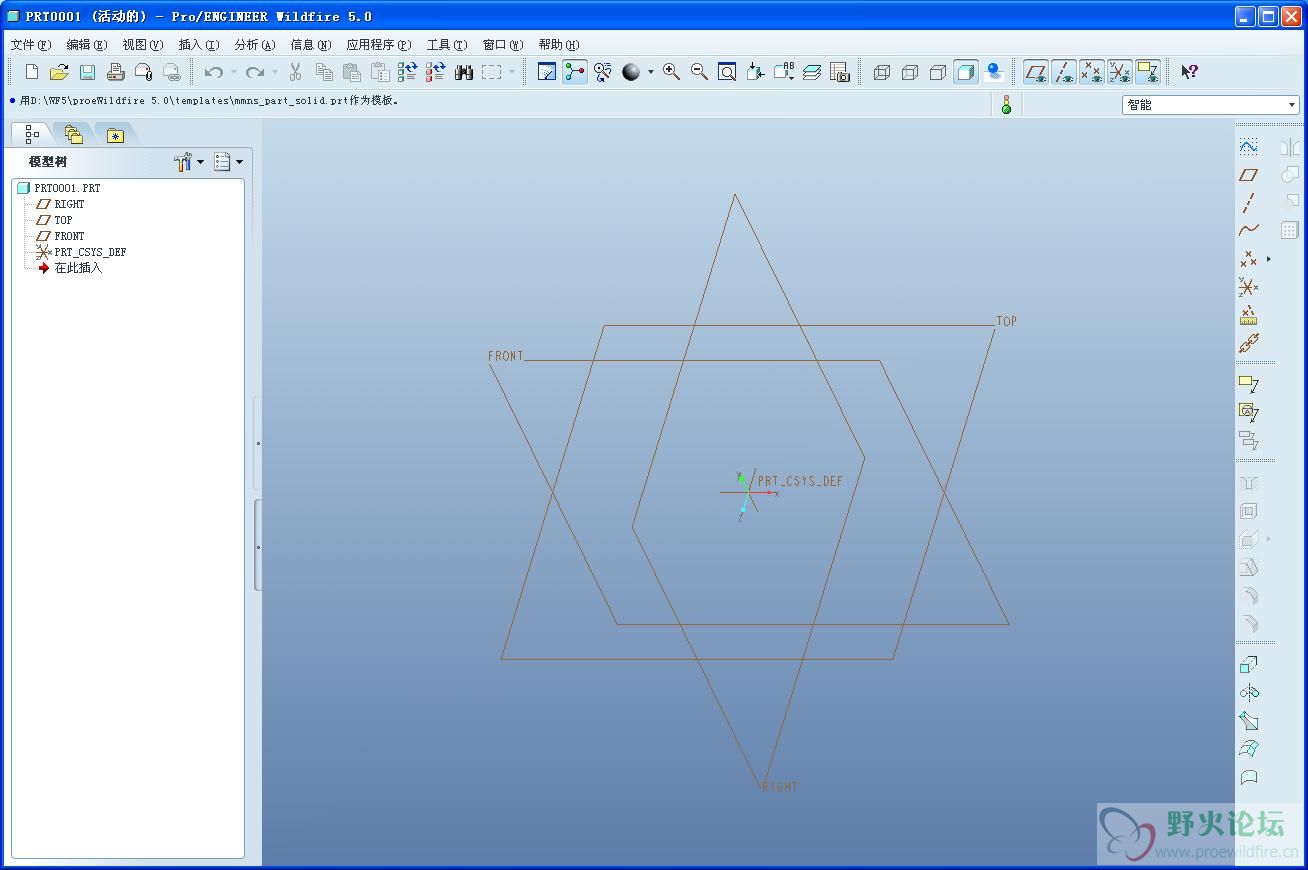Open the Layers icon in the toolbar
The height and width of the screenshot is (870, 1308).
coord(811,72)
